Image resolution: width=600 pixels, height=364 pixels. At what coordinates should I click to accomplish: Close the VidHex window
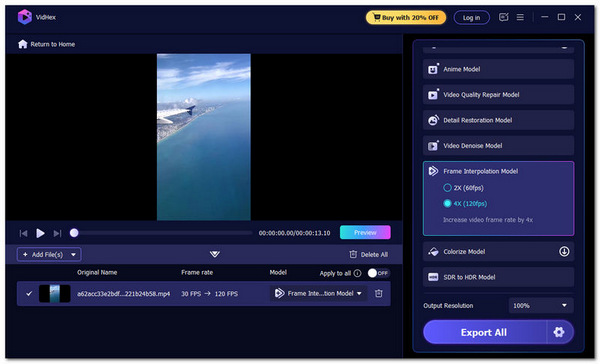(x=578, y=17)
